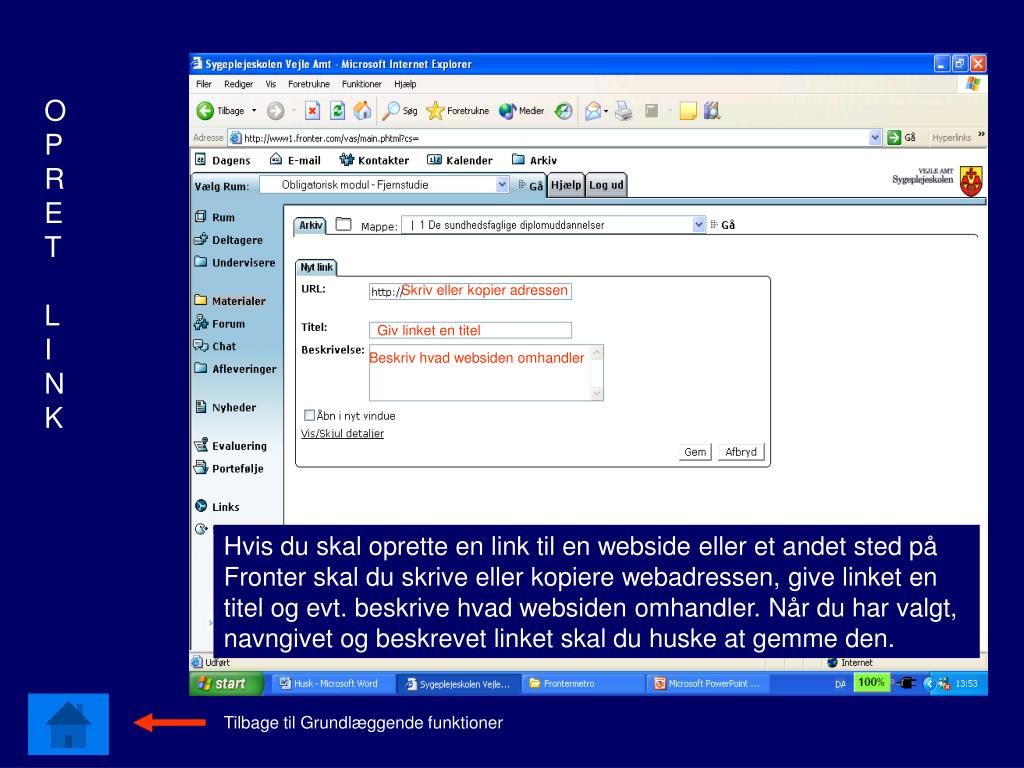Image resolution: width=1024 pixels, height=768 pixels.
Task: Open Favorites (Foretrukne) star icon
Action: [x=435, y=111]
